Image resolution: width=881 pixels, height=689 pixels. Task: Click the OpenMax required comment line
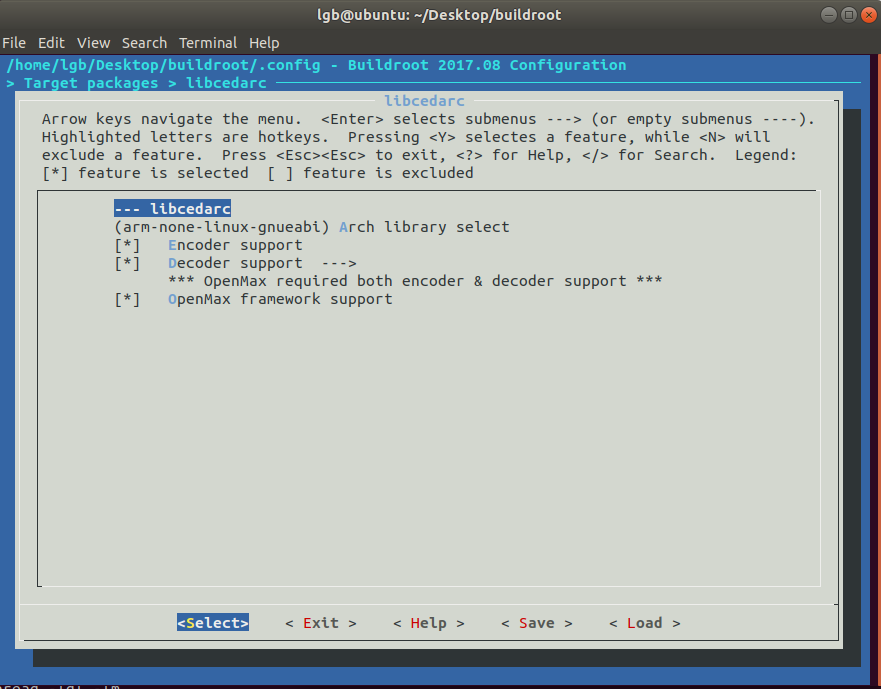415,282
